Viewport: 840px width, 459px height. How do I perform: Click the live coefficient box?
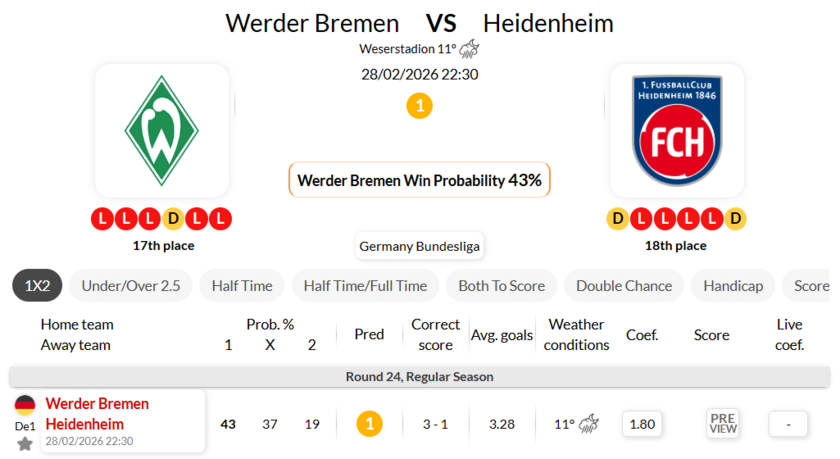788,424
